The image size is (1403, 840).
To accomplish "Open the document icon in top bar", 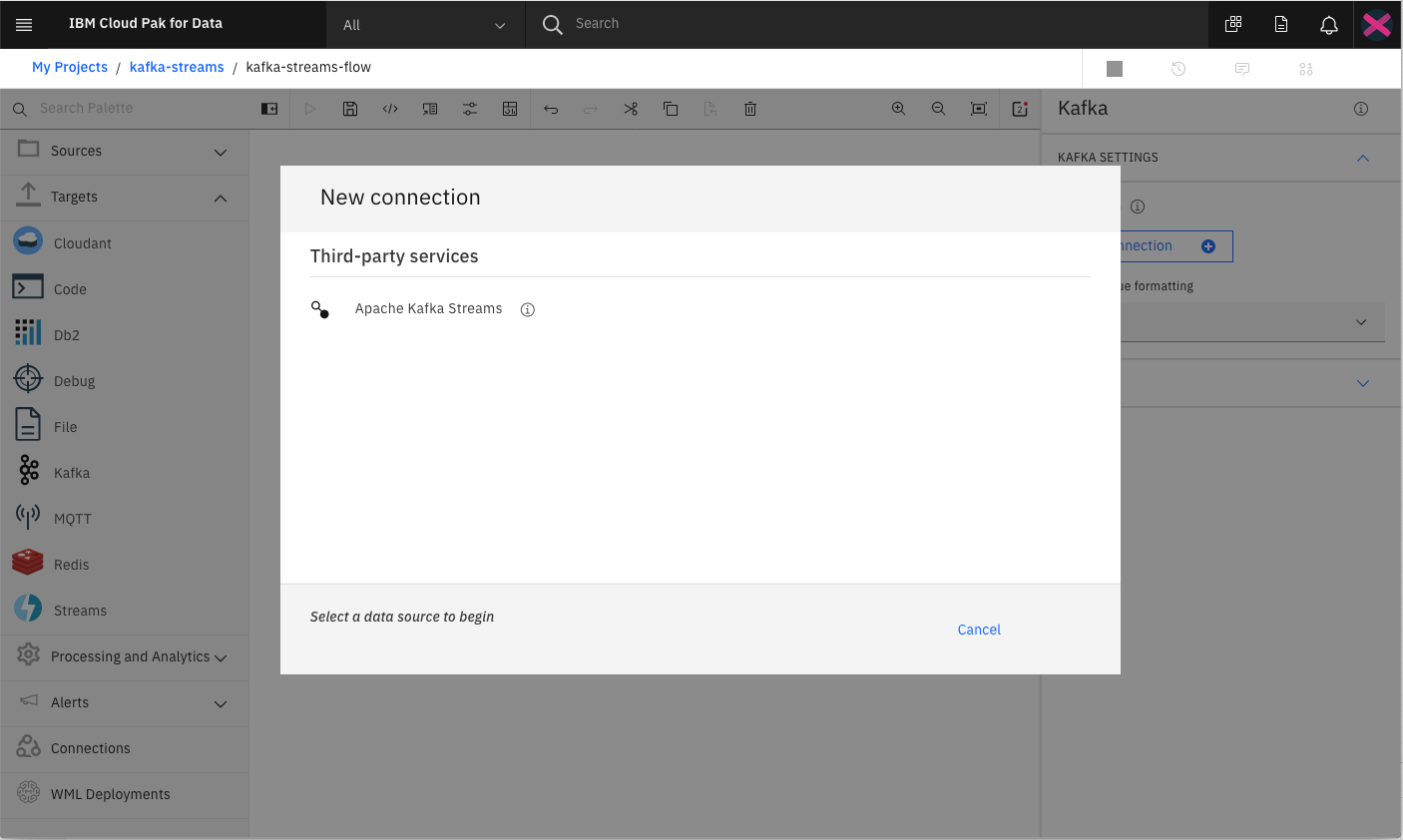I will 1281,25.
